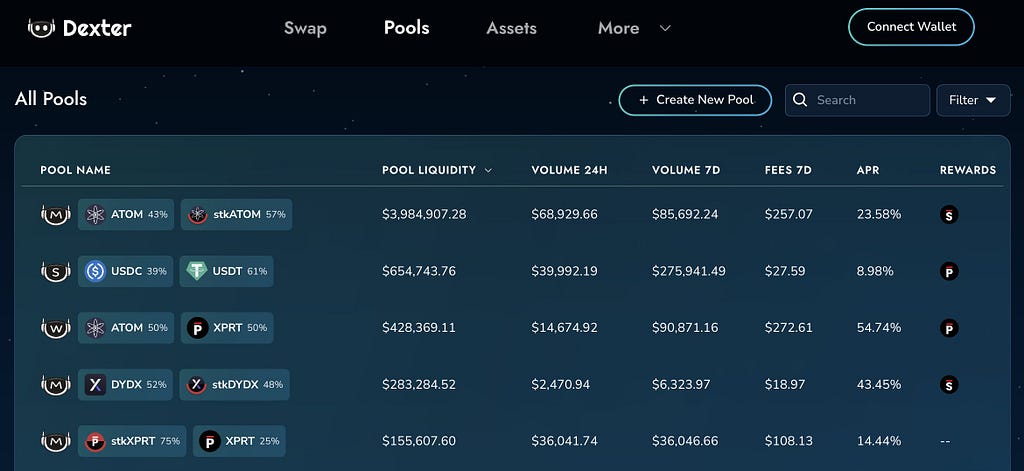Open the Pools tab

[x=406, y=27]
